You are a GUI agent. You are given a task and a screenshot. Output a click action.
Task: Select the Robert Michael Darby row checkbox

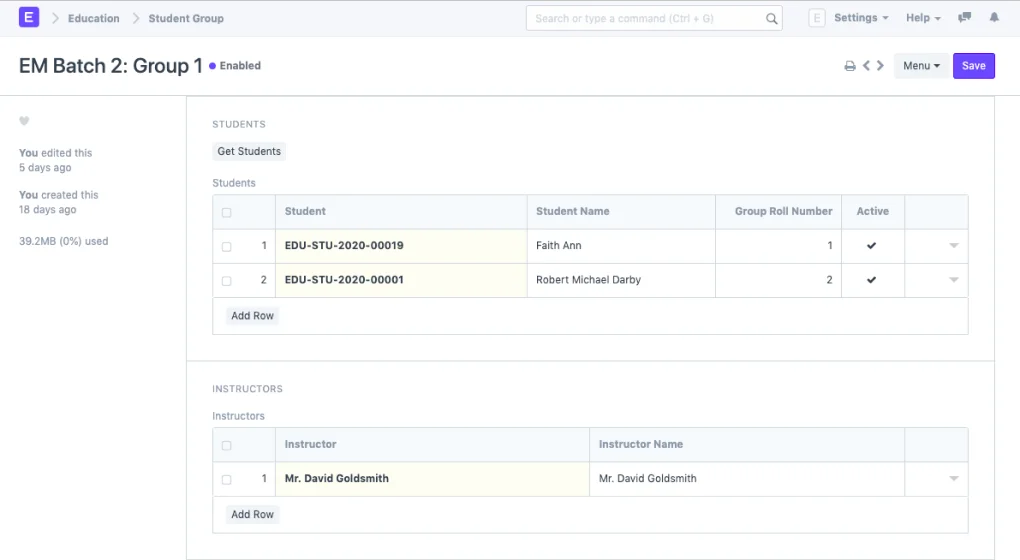[x=226, y=281]
